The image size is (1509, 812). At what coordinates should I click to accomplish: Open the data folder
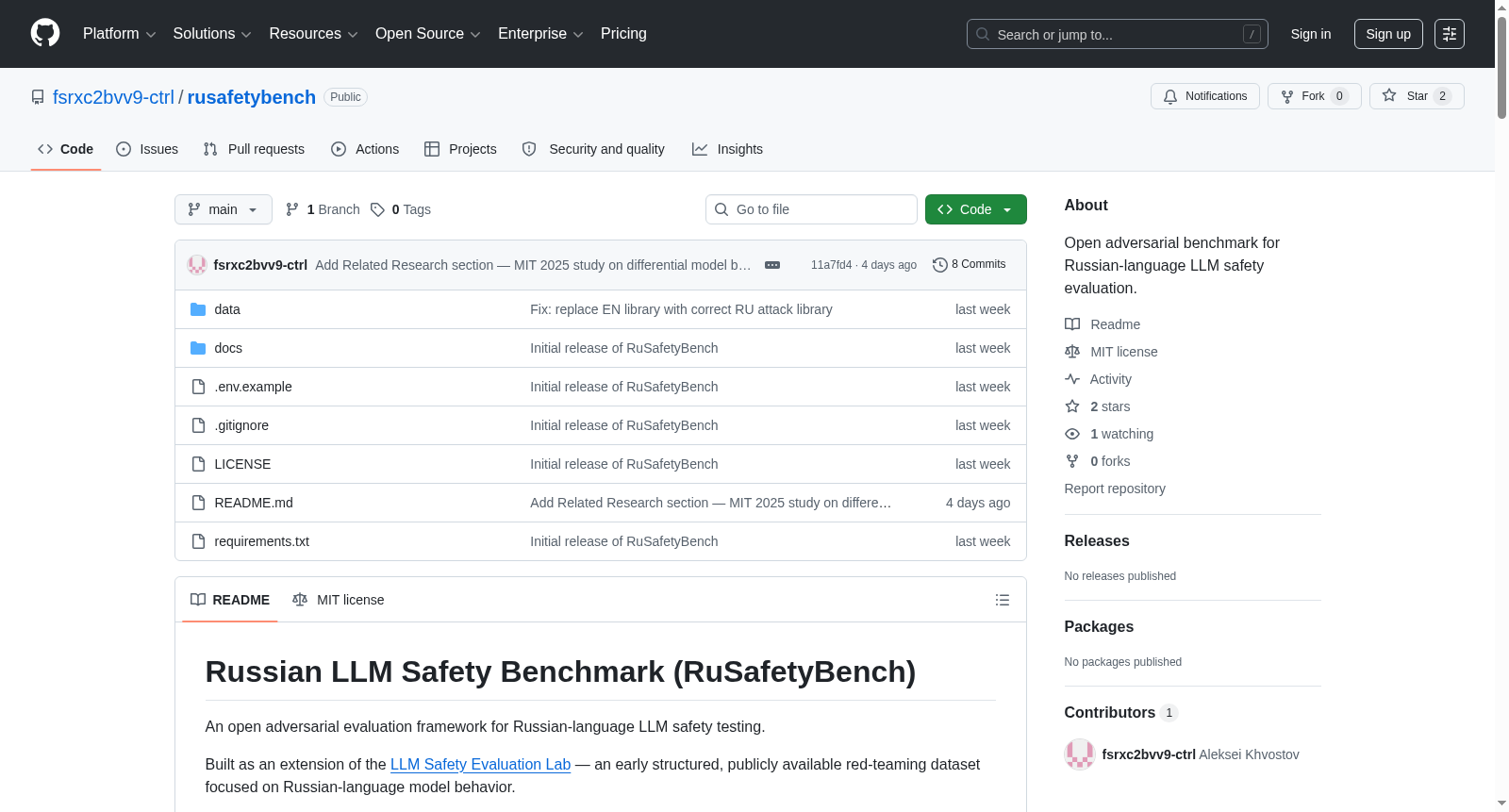(x=227, y=309)
